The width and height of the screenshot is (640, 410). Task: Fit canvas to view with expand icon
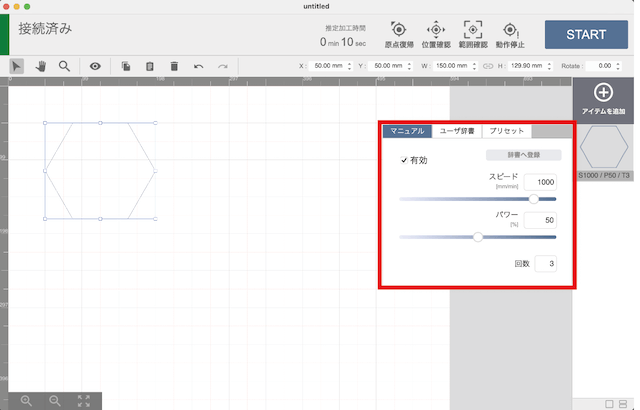(84, 400)
